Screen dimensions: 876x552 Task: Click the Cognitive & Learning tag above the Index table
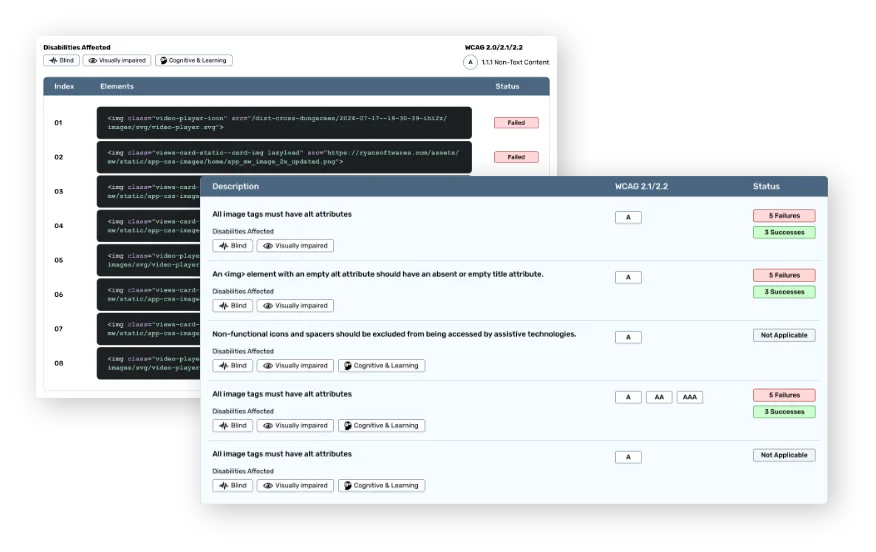coord(194,60)
